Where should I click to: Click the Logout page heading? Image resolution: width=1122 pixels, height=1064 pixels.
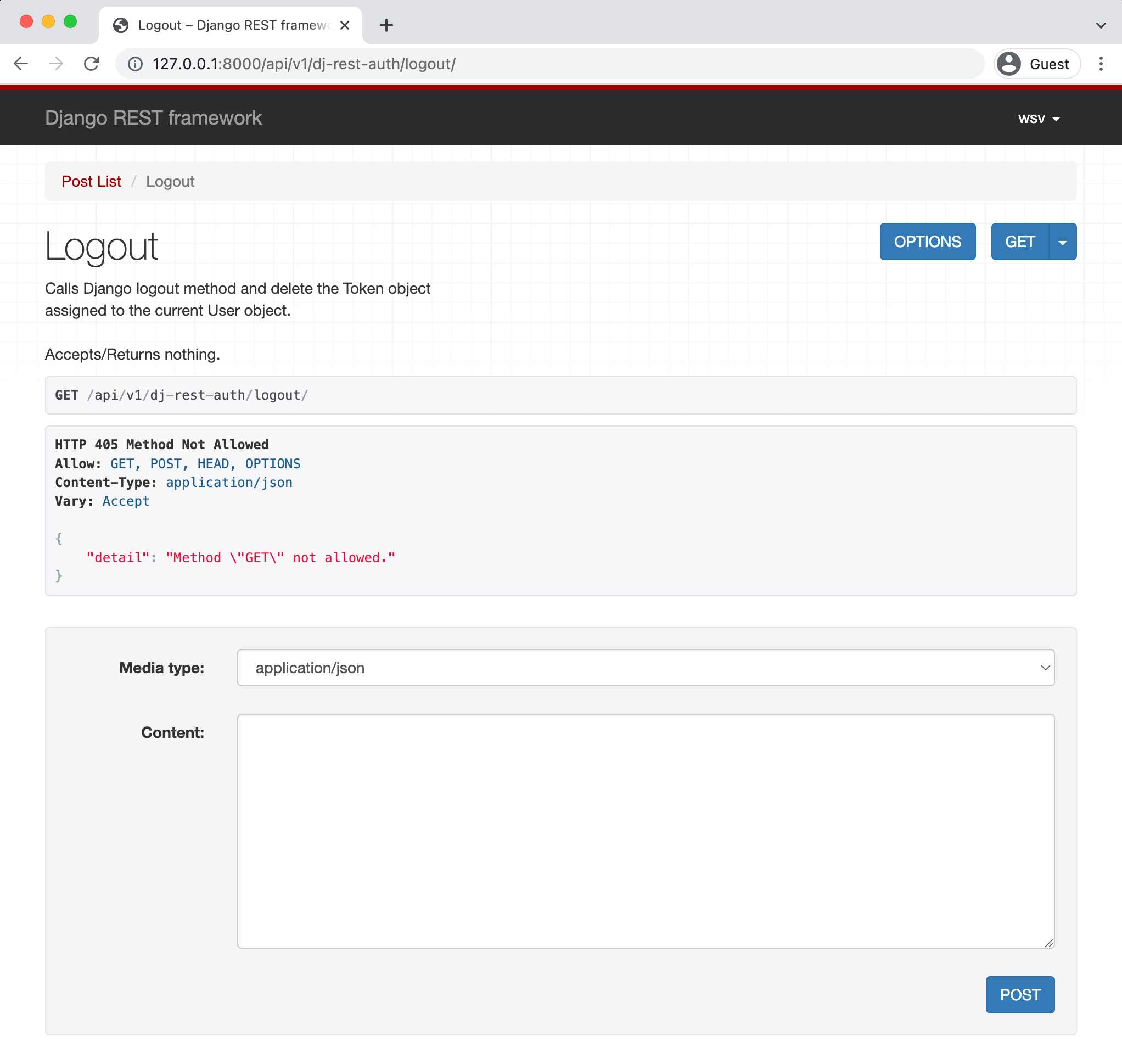102,247
